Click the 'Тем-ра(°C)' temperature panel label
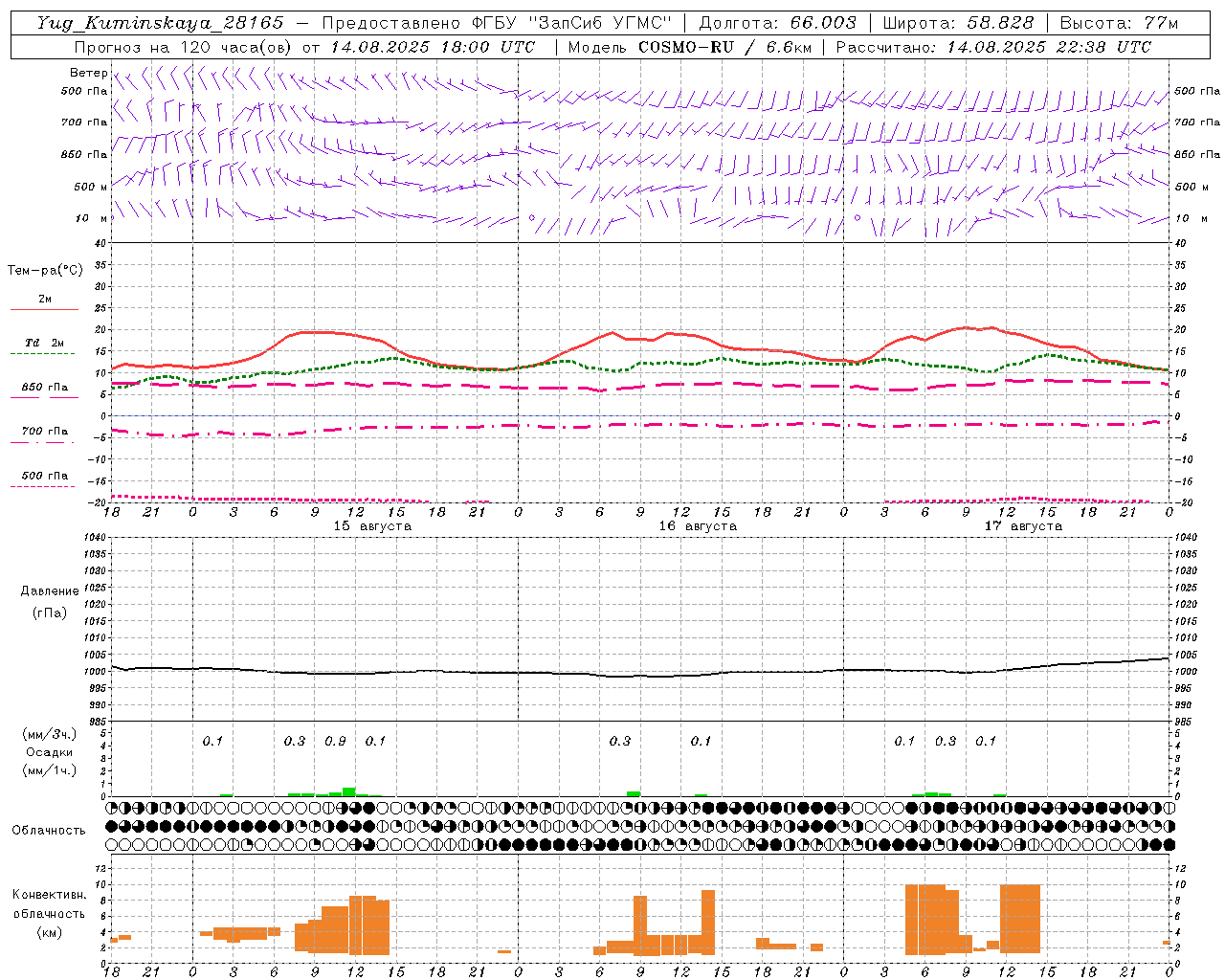 click(x=45, y=271)
